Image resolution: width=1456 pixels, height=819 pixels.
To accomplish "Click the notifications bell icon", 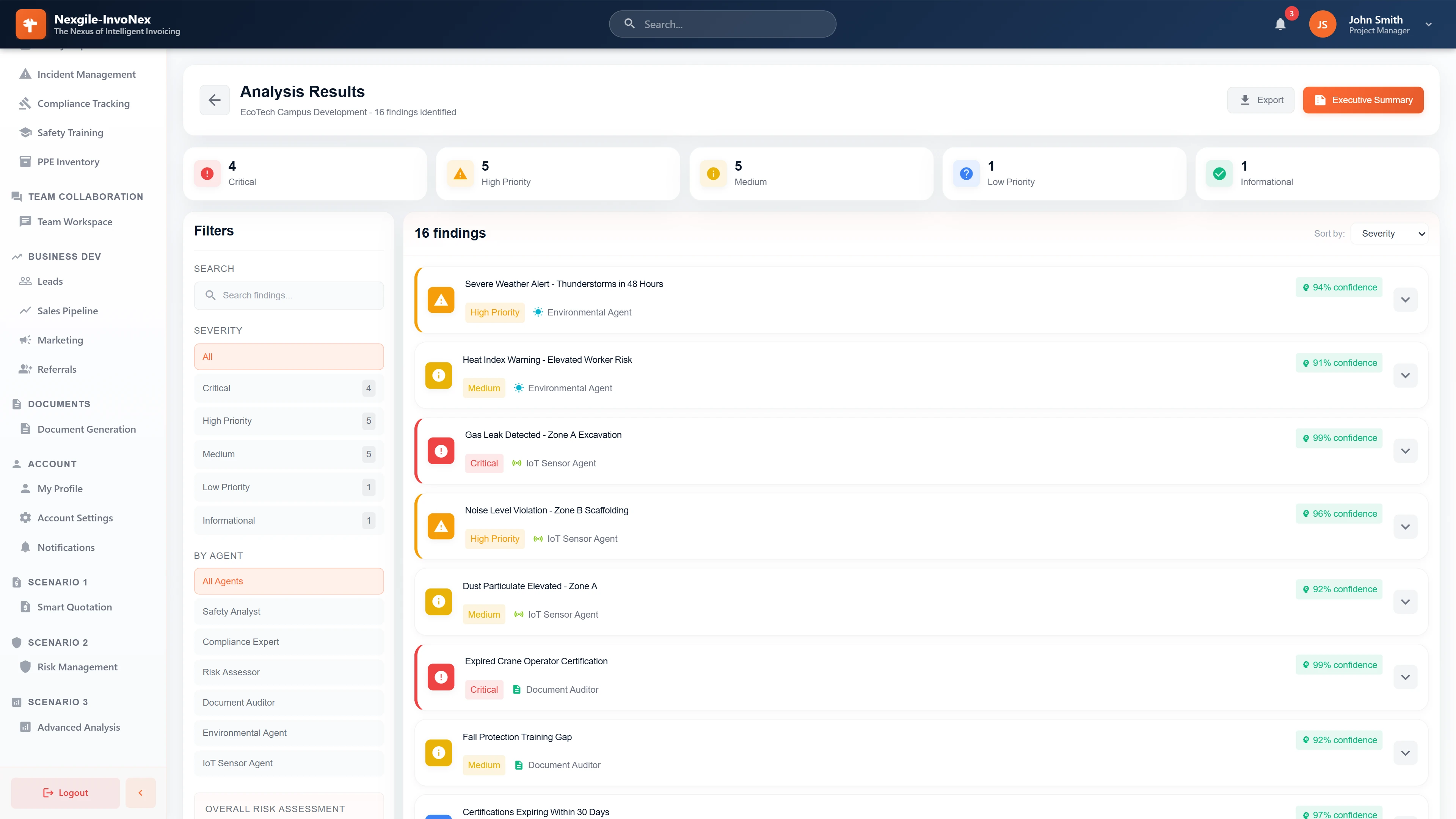I will [1280, 24].
